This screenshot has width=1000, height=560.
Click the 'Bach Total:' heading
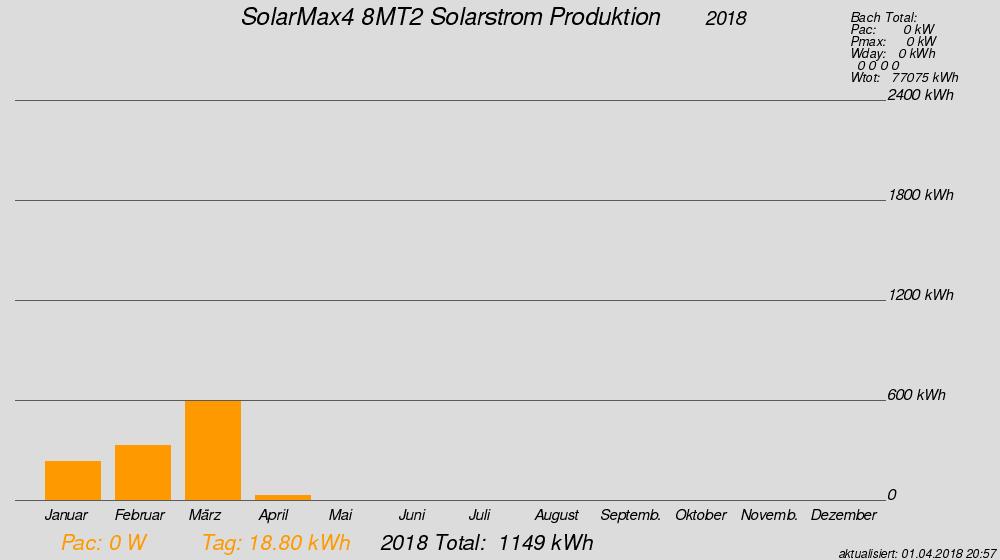click(883, 18)
